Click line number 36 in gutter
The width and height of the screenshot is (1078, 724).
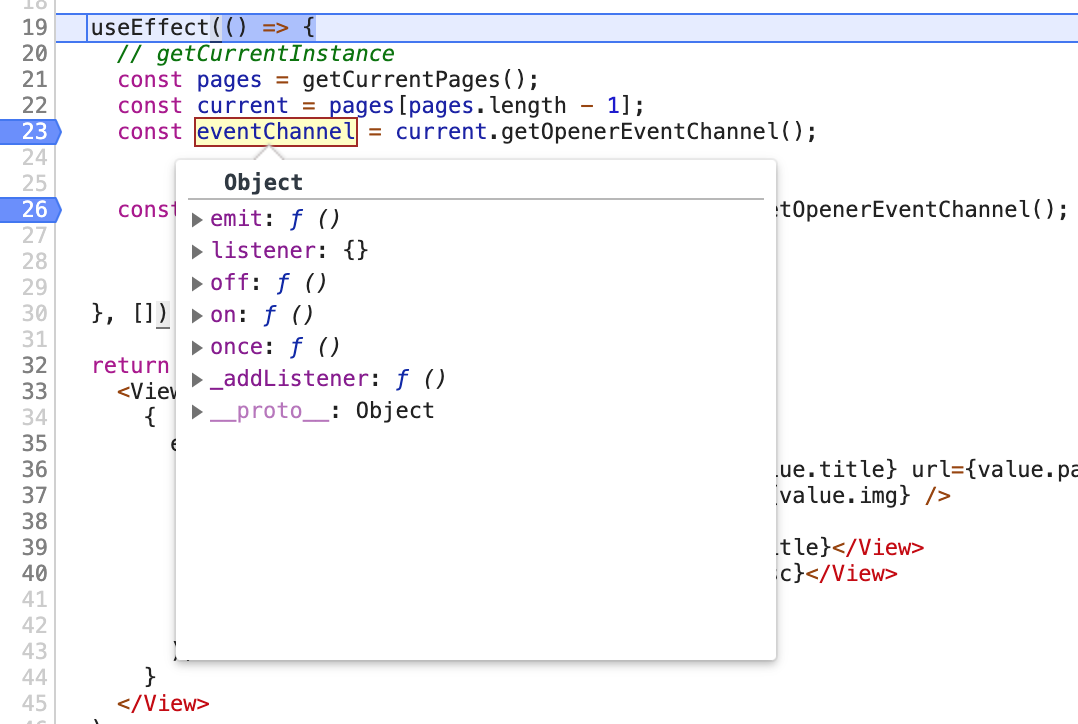tap(34, 470)
